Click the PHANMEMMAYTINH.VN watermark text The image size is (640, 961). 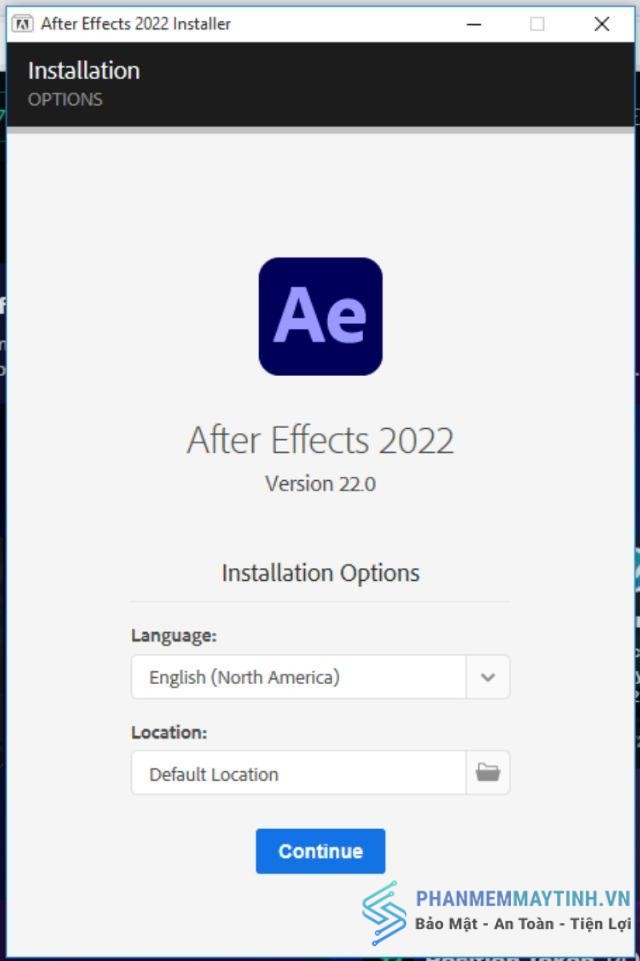523,898
